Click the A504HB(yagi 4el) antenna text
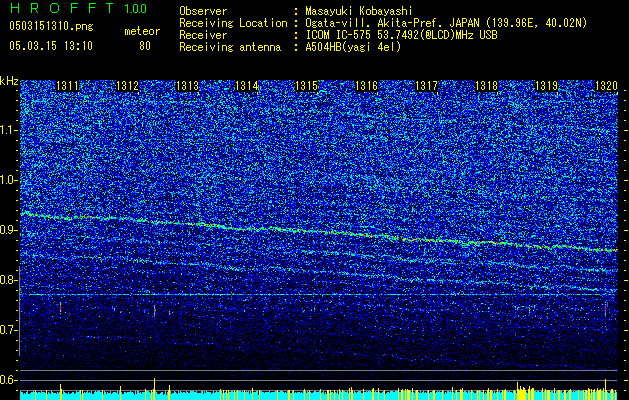The height and width of the screenshot is (400, 629). [353, 47]
